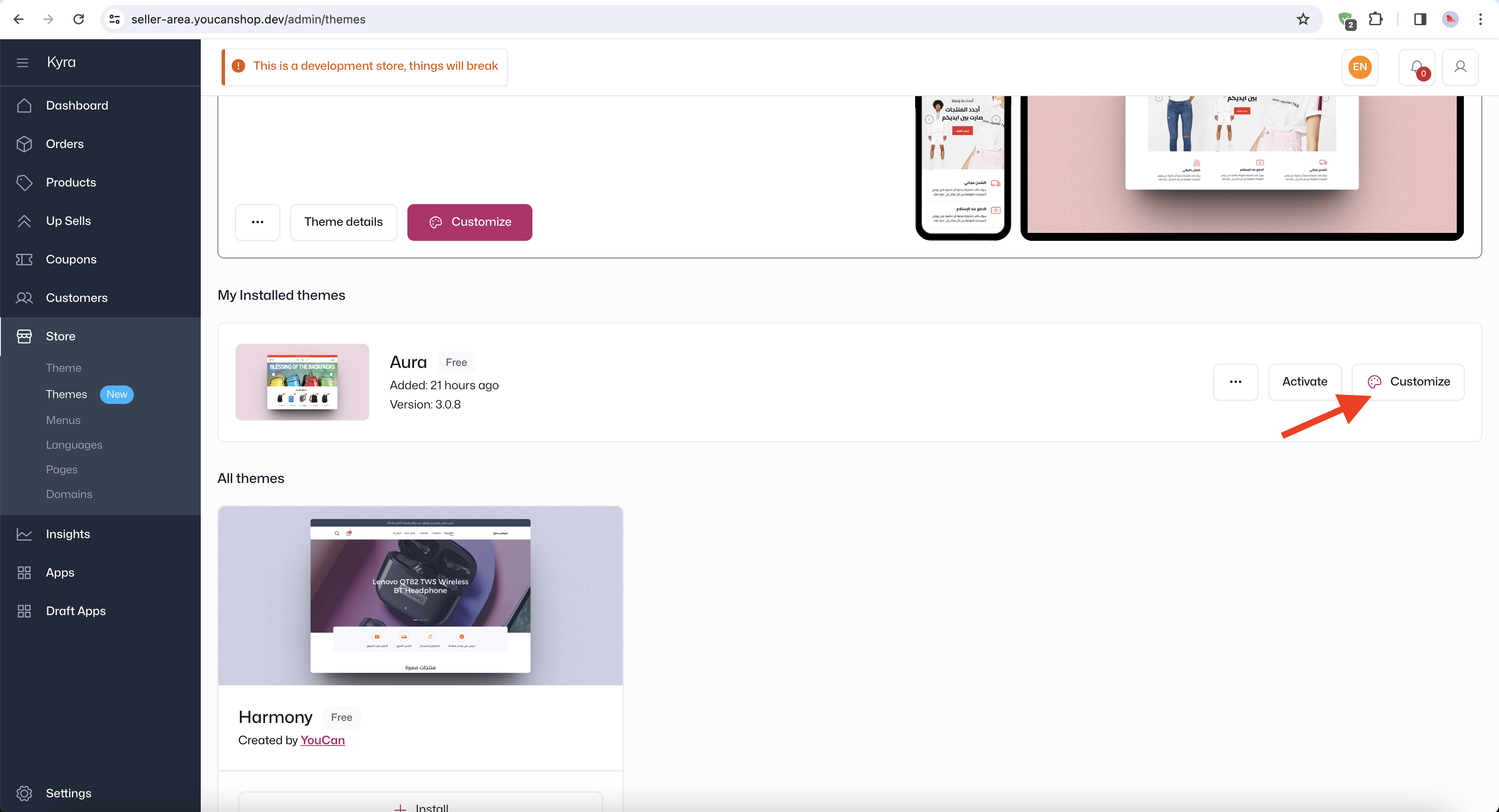Click the development store warning banner
This screenshot has width=1499, height=812.
[364, 66]
